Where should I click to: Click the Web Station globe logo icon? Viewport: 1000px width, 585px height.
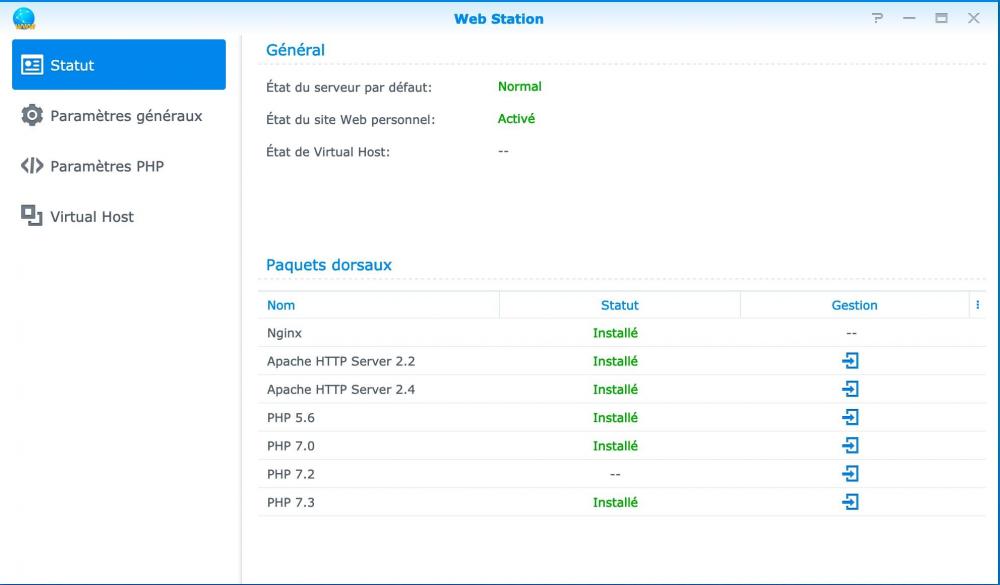(x=23, y=18)
